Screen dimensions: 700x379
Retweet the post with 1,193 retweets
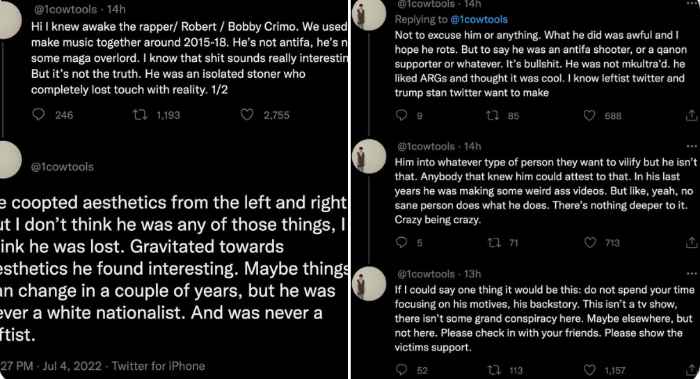click(x=140, y=115)
